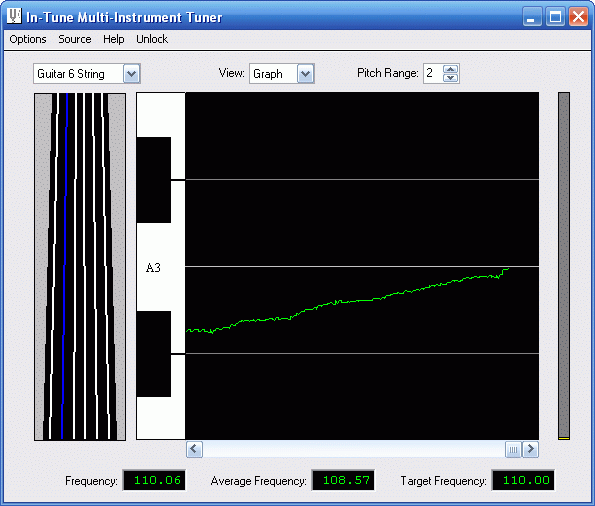This screenshot has width=595, height=506.
Task: Click the A3 piano key
Action: tap(160, 267)
